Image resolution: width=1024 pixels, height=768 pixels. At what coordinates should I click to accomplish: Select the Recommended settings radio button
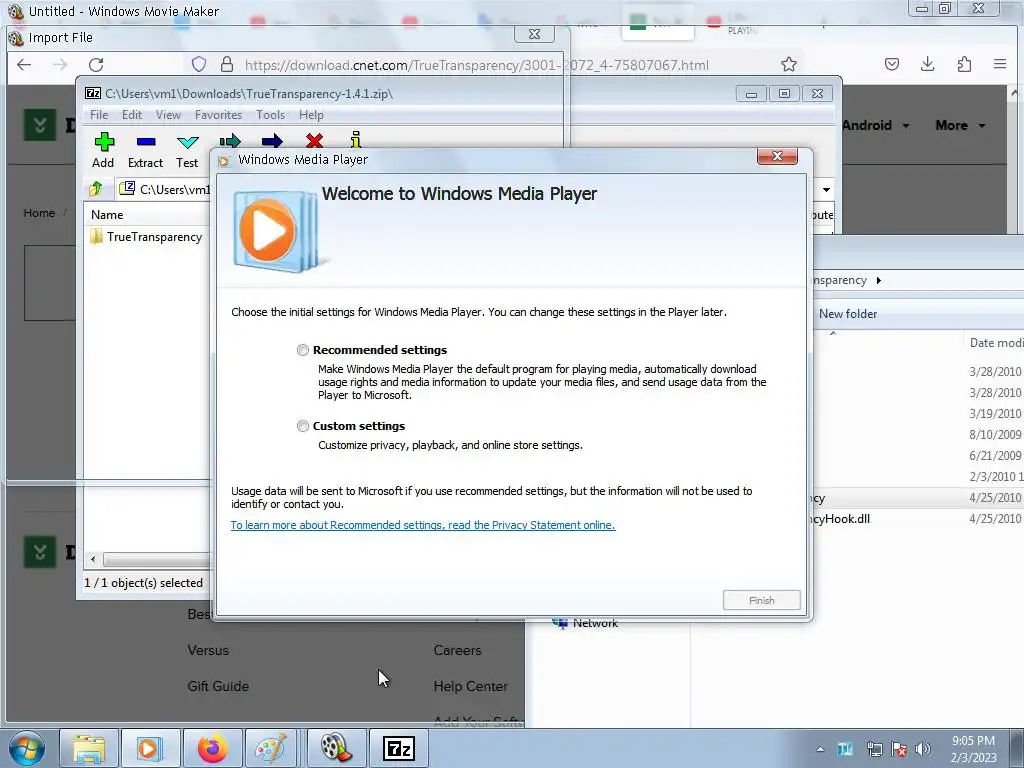pyautogui.click(x=302, y=350)
